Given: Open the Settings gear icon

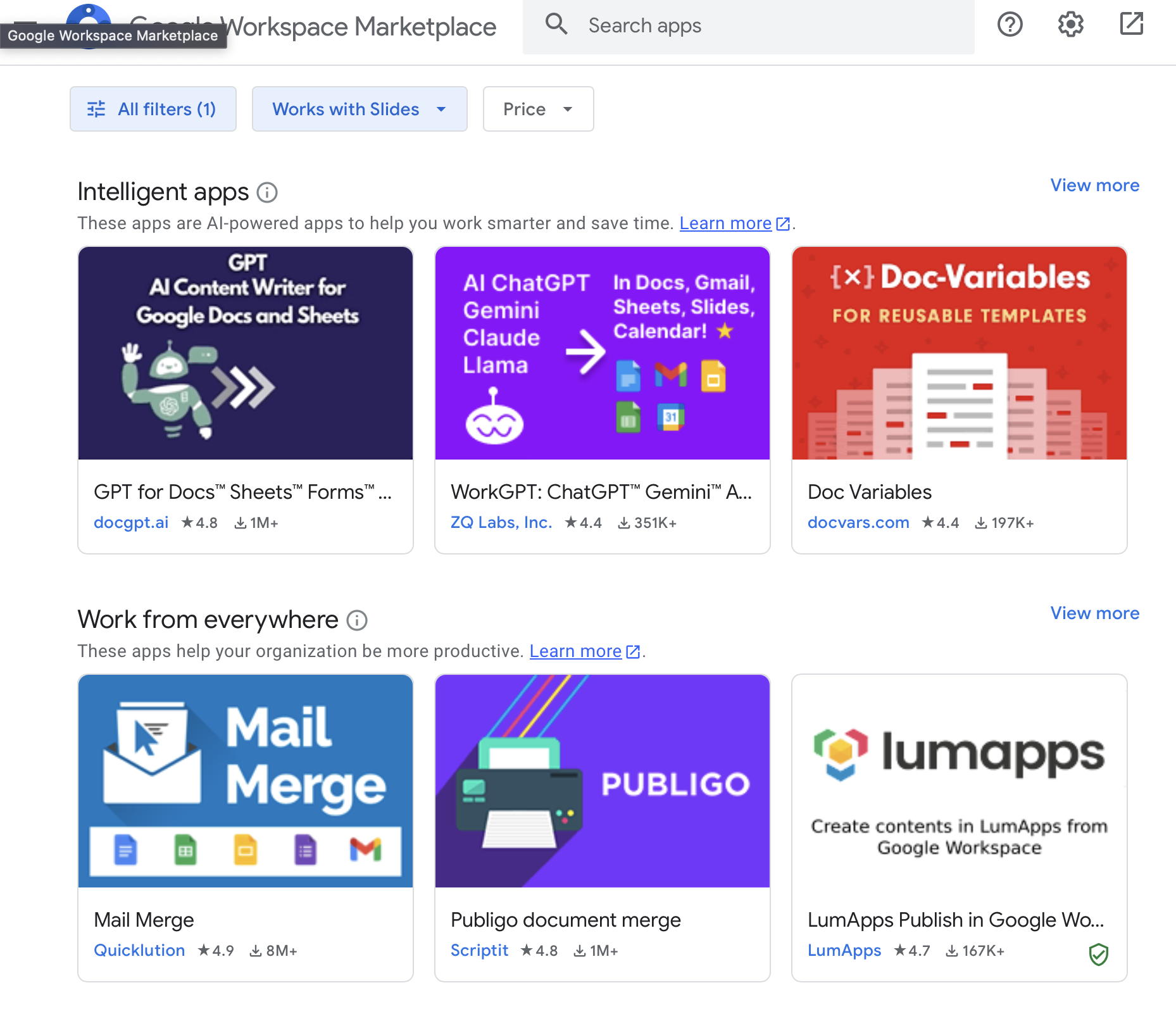Looking at the screenshot, I should click(1070, 25).
